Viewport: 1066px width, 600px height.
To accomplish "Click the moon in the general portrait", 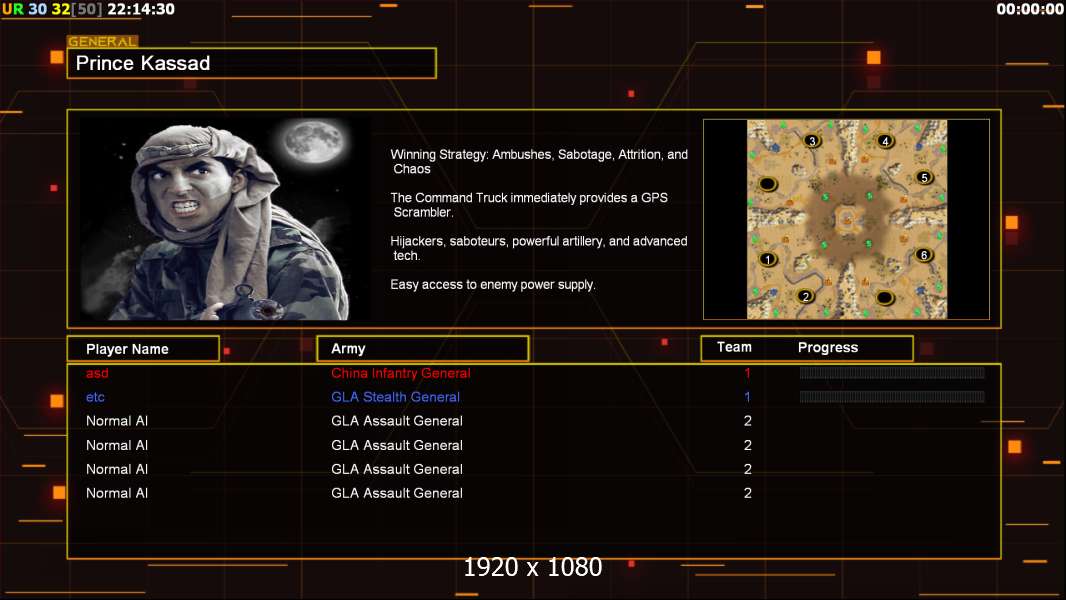I will point(315,141).
